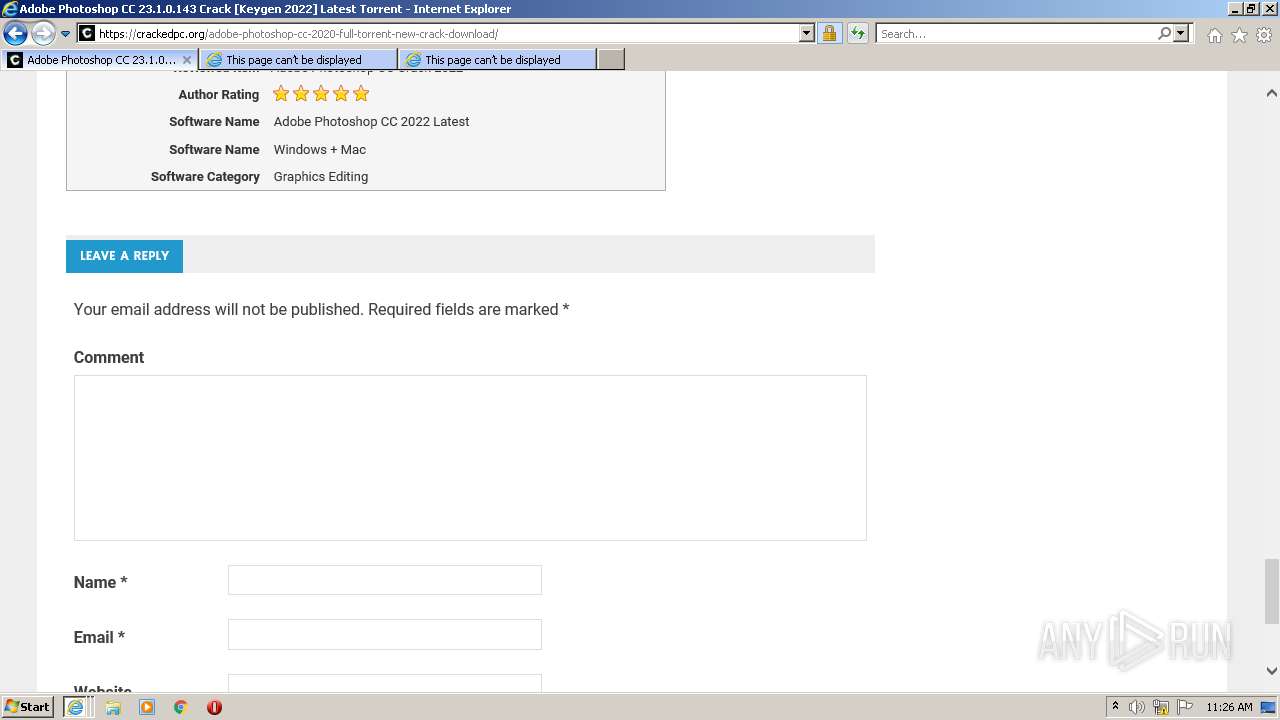Viewport: 1280px width, 720px height.
Task: Click the fifth rating star
Action: (361, 94)
